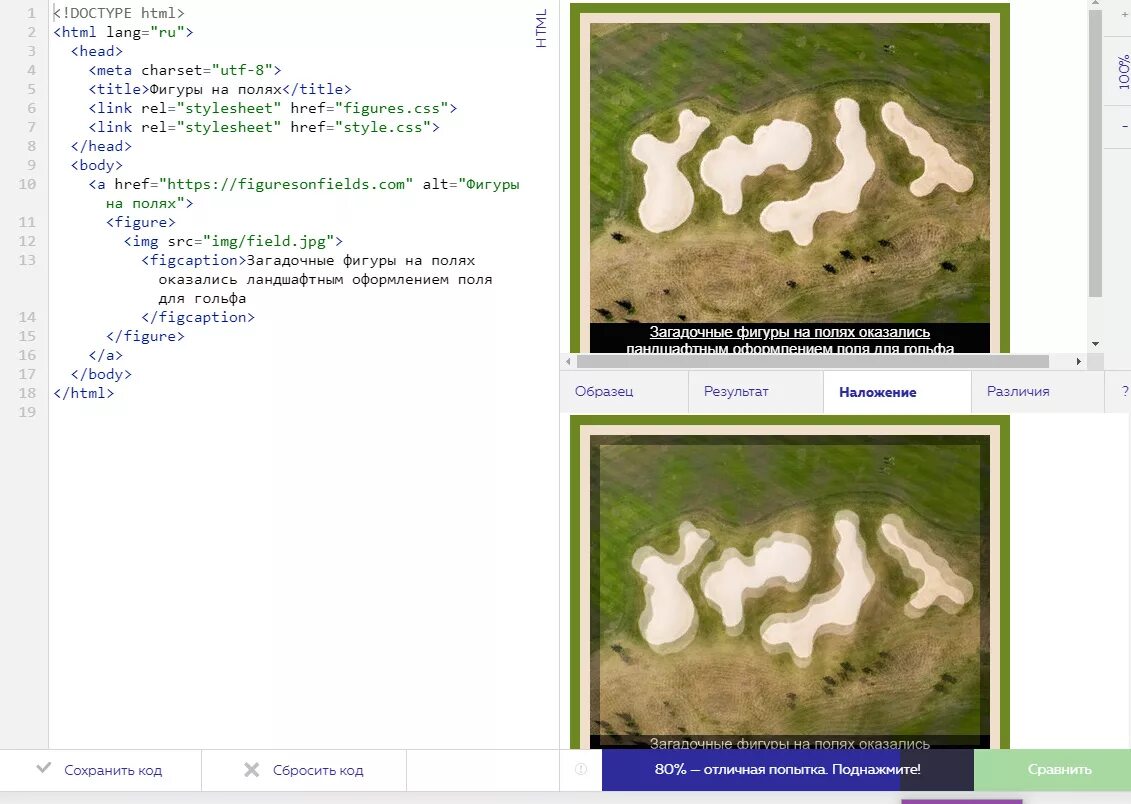Click the preview scrollbar up arrow
1131x804 pixels.
(x=1095, y=4)
